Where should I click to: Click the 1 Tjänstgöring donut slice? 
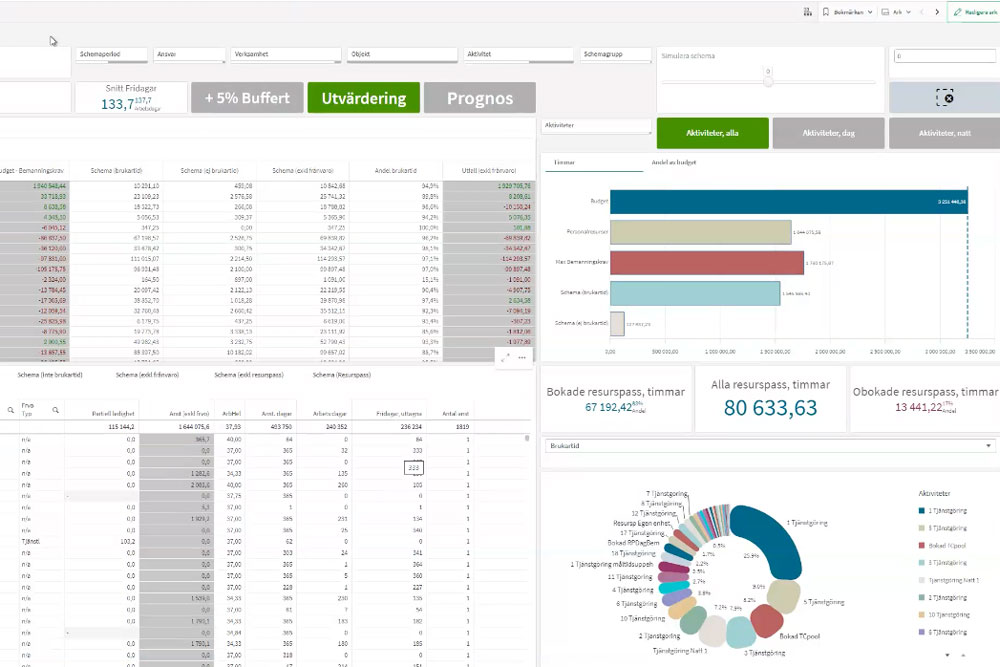(x=770, y=539)
